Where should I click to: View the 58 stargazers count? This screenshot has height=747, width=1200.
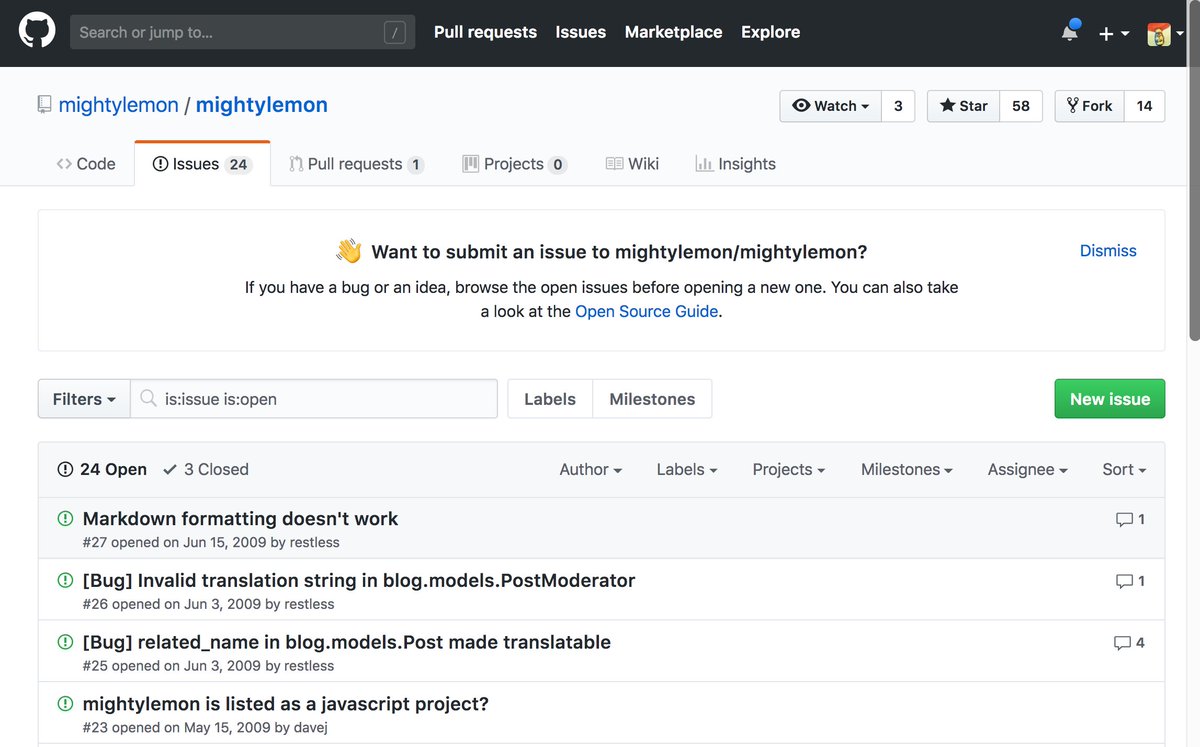point(1021,106)
